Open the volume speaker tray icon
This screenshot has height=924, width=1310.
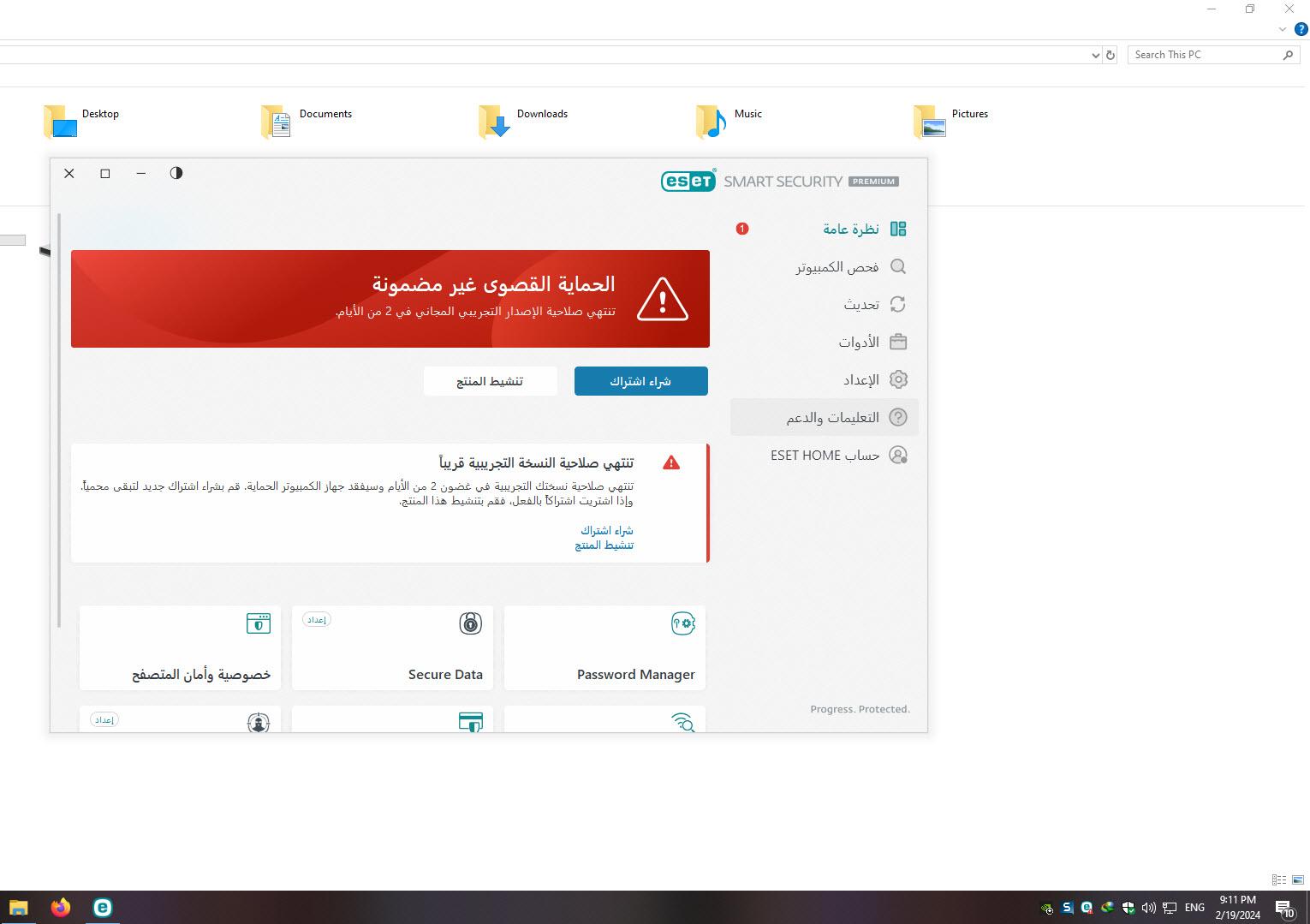(1149, 908)
